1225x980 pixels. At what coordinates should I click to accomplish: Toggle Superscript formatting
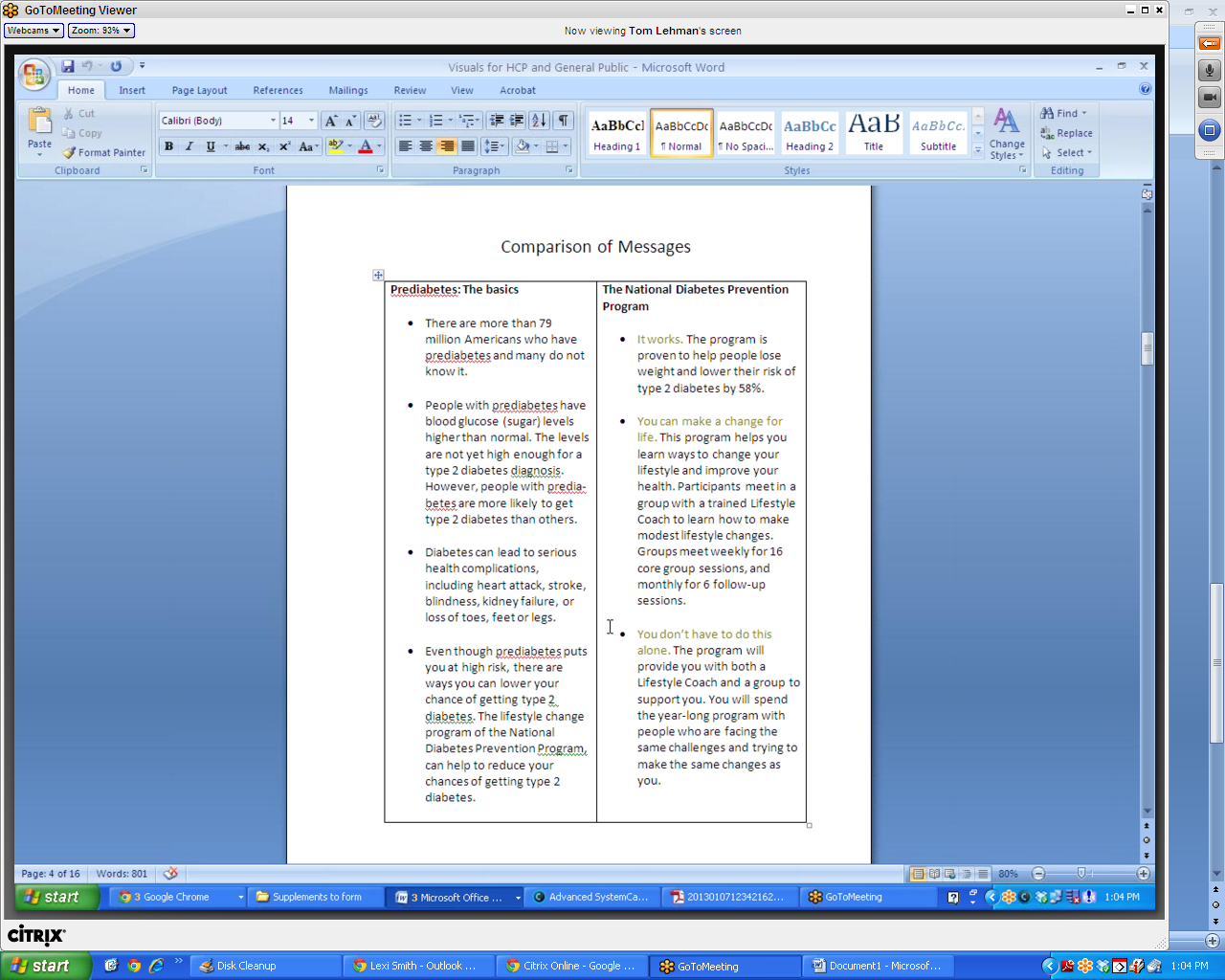[x=284, y=146]
